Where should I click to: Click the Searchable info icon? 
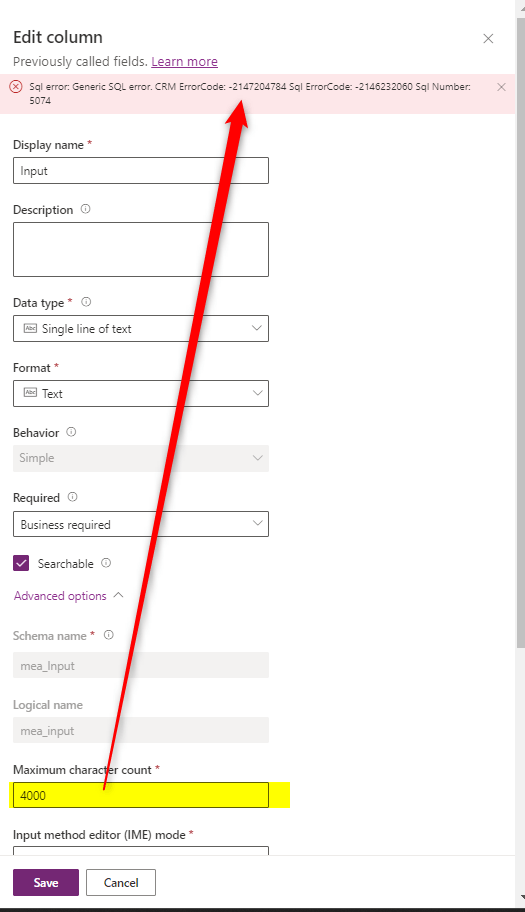106,562
